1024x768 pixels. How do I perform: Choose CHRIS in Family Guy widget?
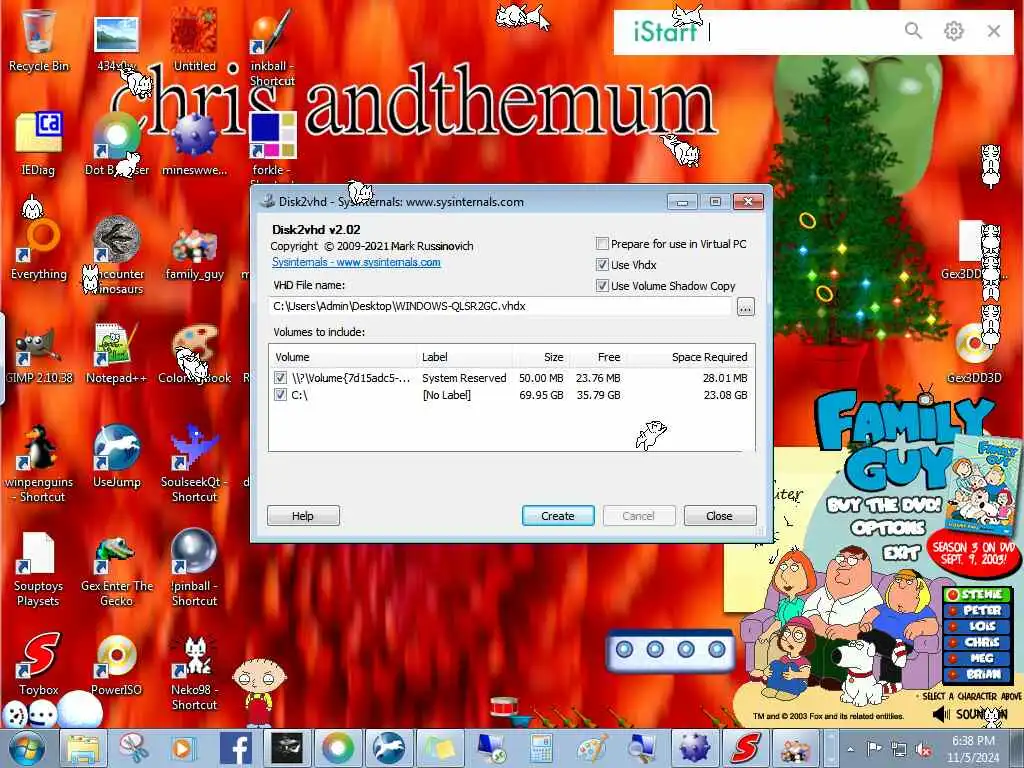tap(977, 642)
